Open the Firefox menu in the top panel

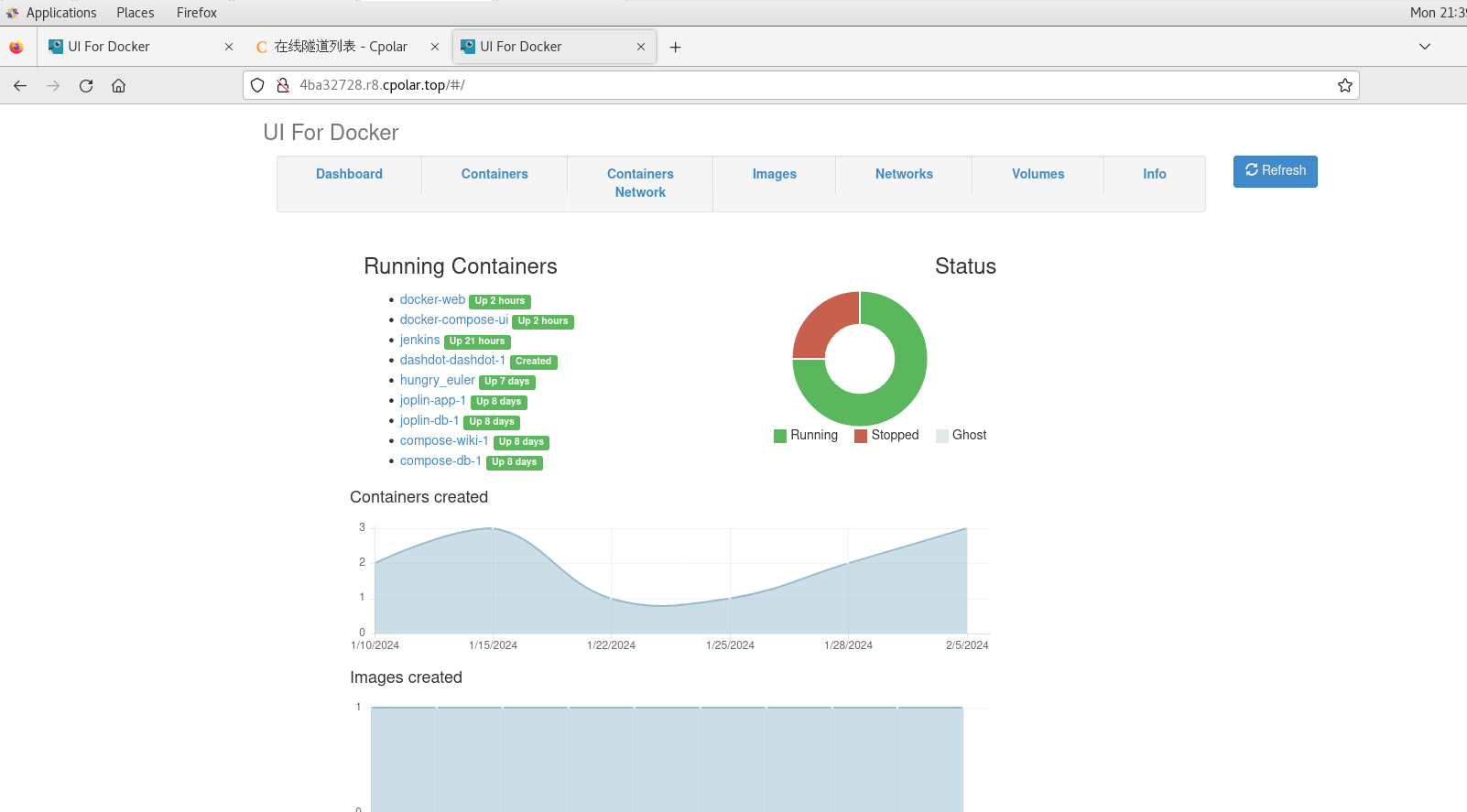pyautogui.click(x=197, y=13)
